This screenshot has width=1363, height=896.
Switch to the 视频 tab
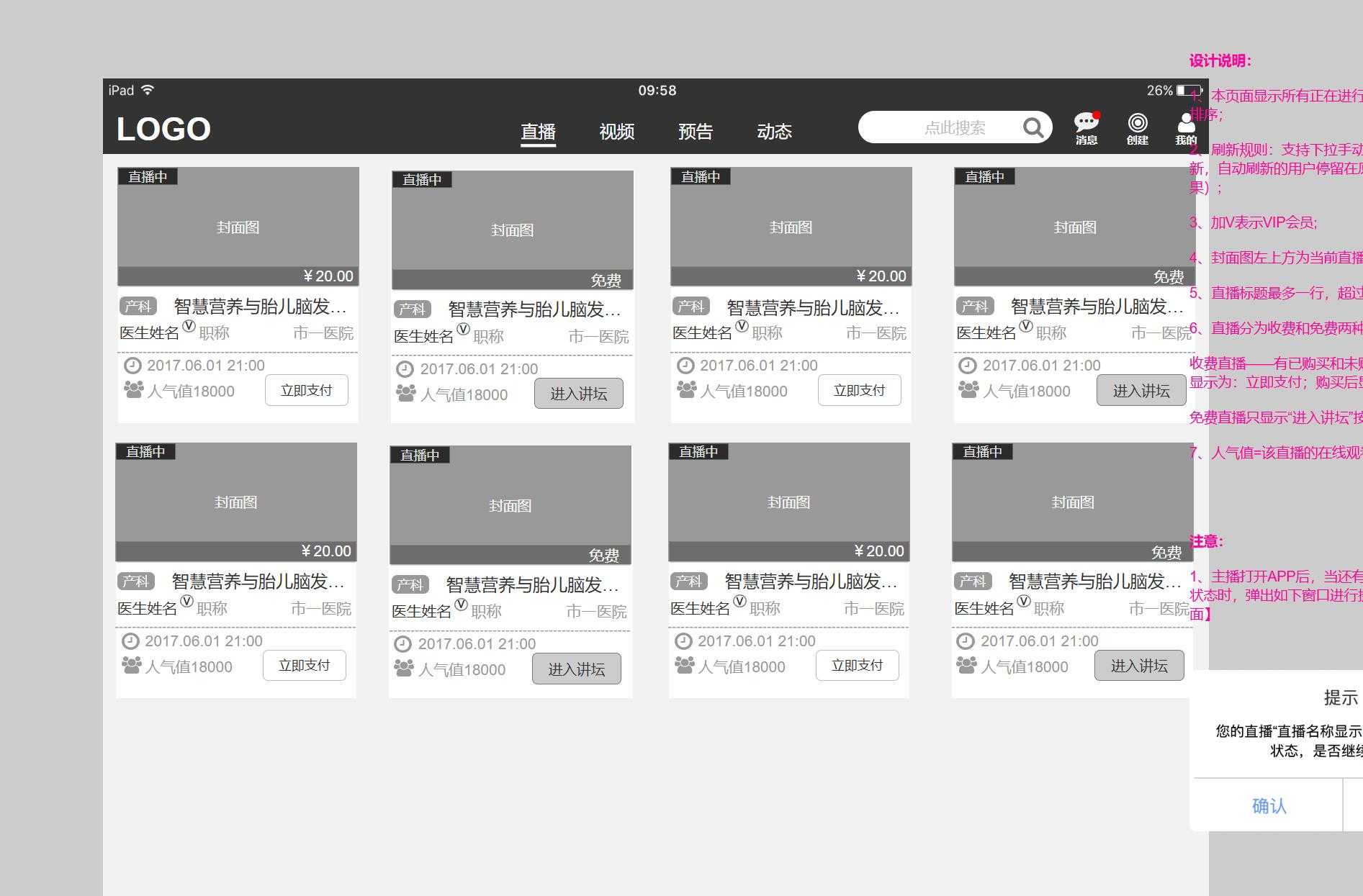pos(617,132)
